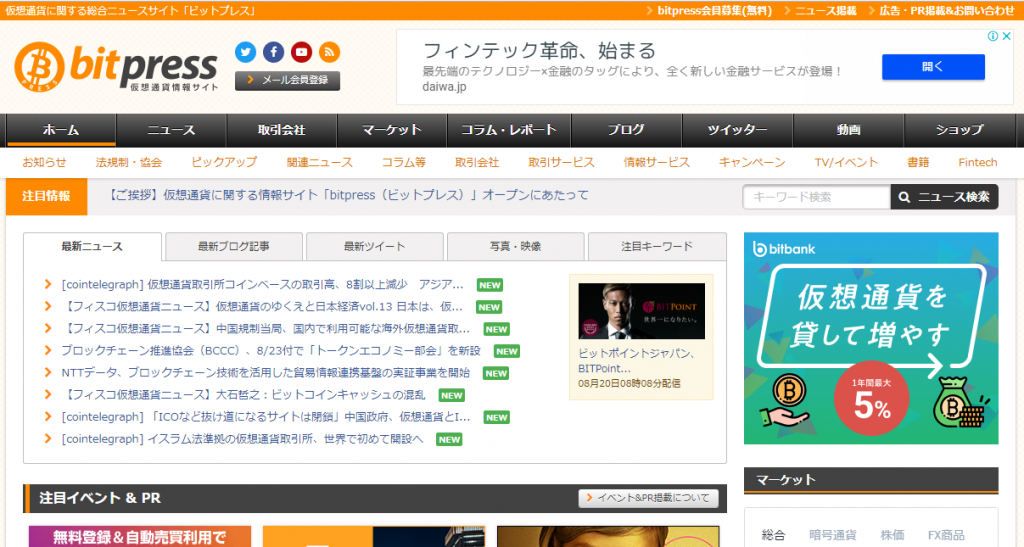Open お知らせ submenu link
Screen dimensions: 1024x547
[x=44, y=163]
